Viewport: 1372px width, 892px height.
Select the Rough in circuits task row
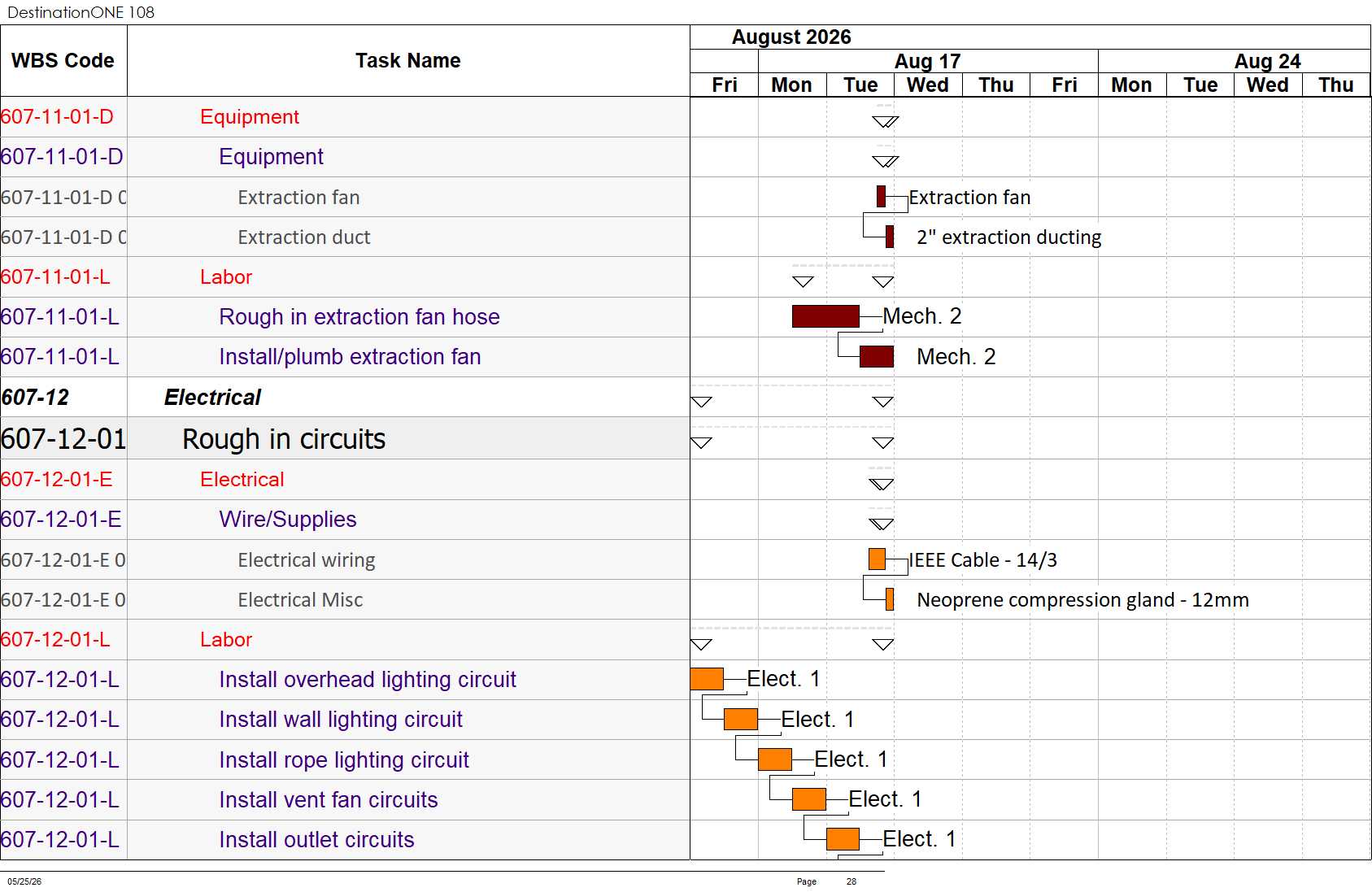345,438
